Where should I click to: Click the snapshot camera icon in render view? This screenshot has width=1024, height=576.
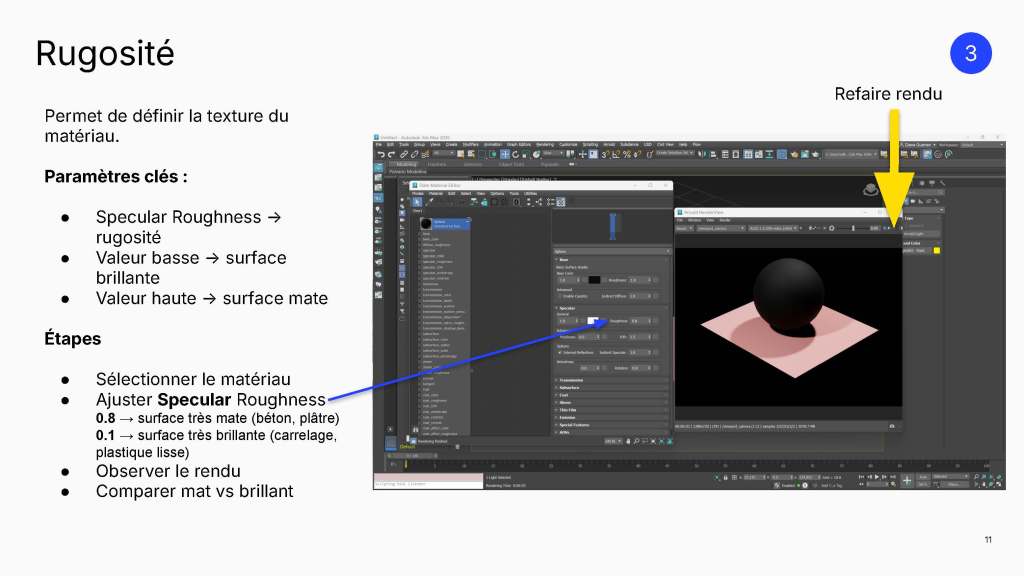[892, 426]
